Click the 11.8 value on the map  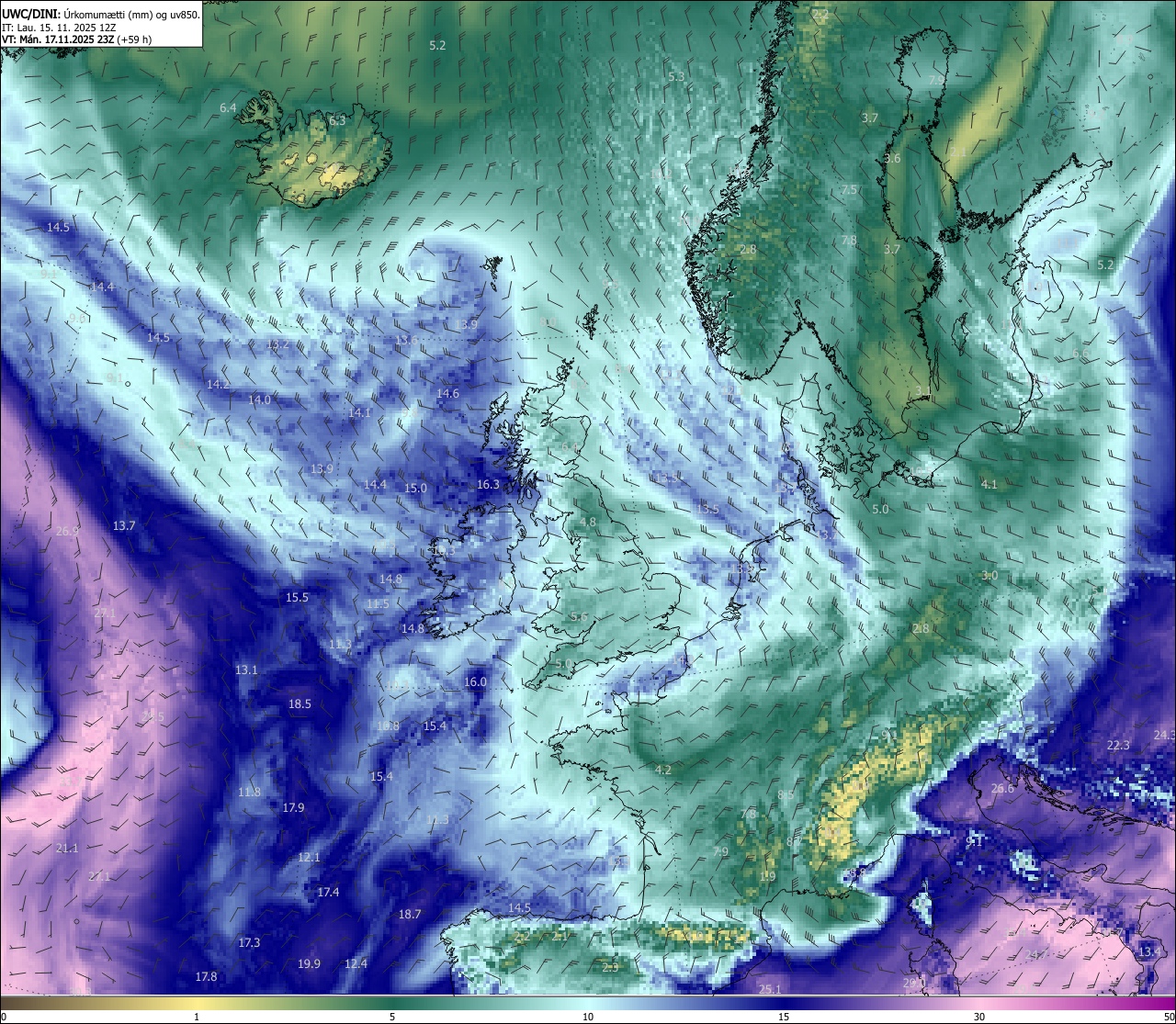click(249, 793)
